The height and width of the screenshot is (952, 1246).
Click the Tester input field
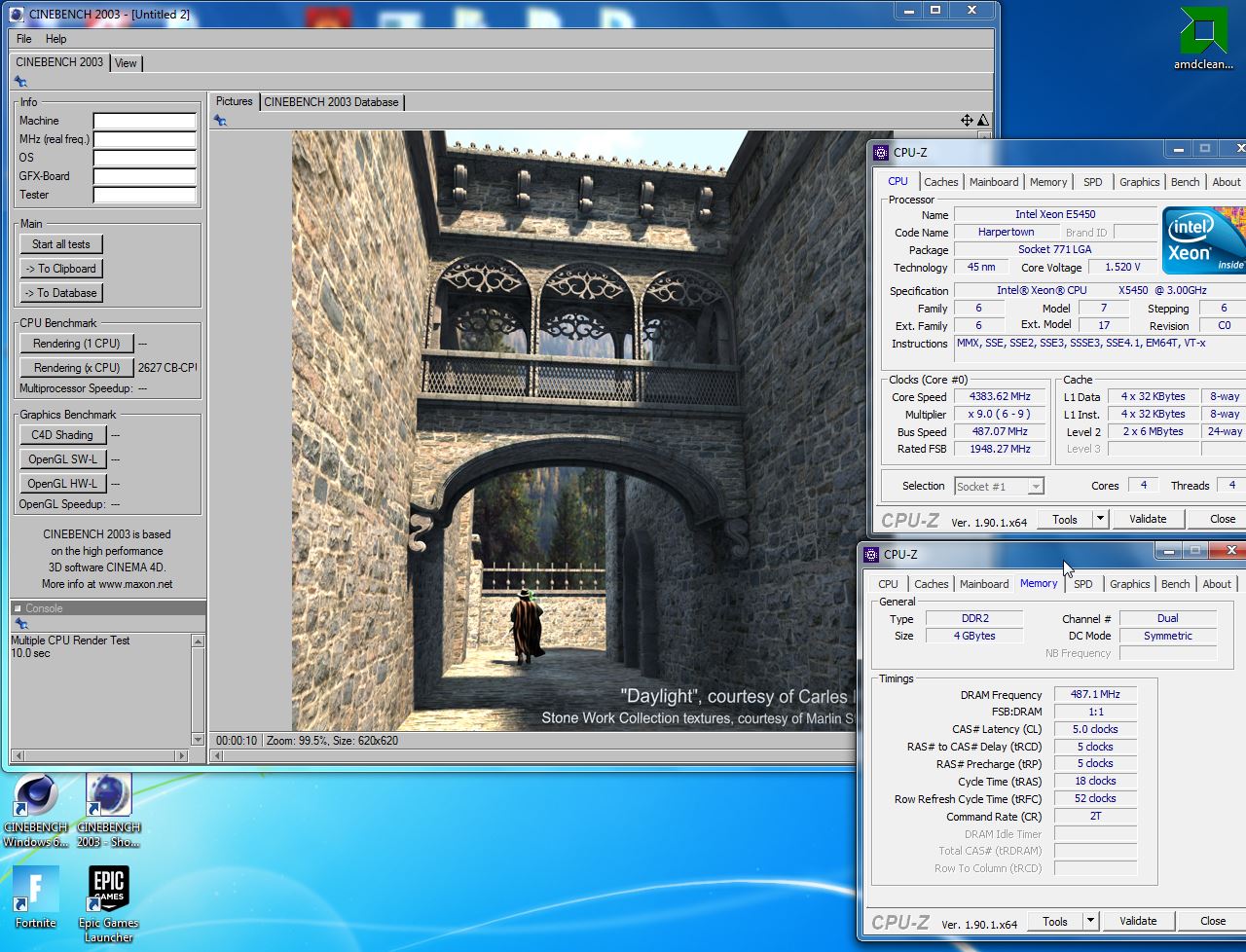tap(144, 195)
